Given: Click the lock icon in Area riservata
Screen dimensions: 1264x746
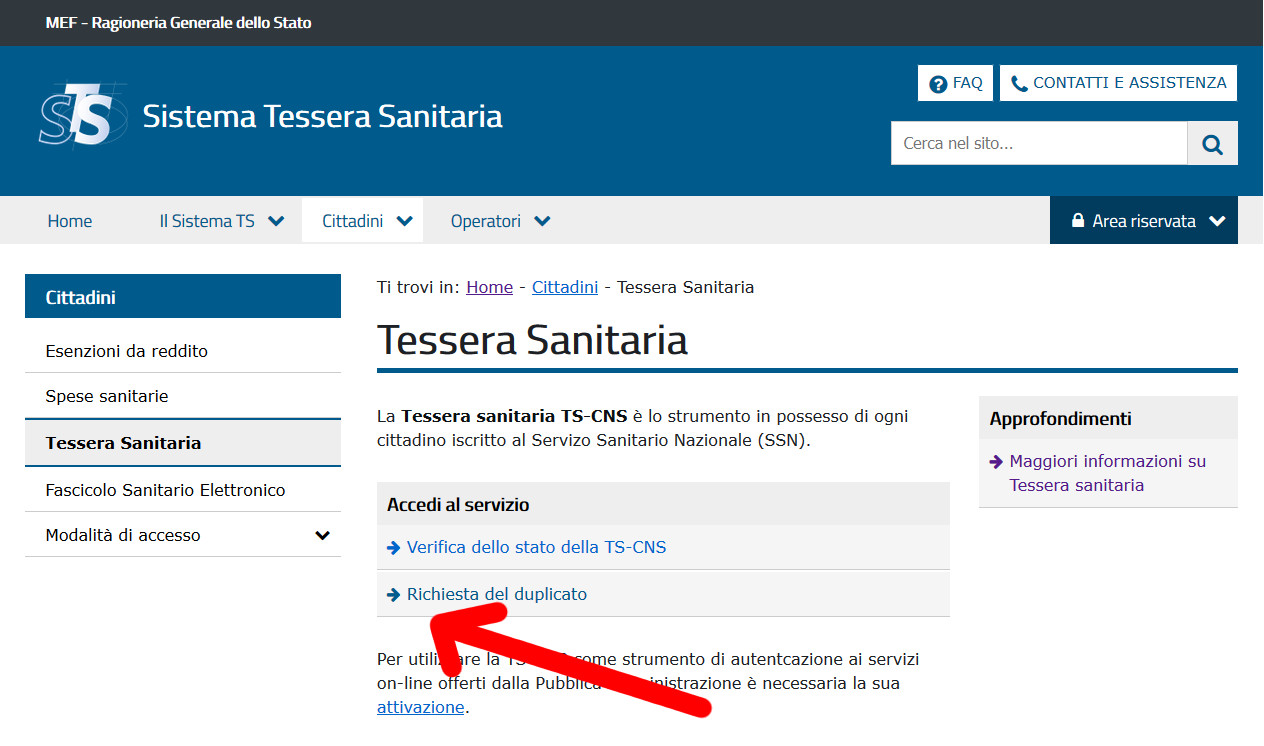Looking at the screenshot, I should click(1078, 221).
